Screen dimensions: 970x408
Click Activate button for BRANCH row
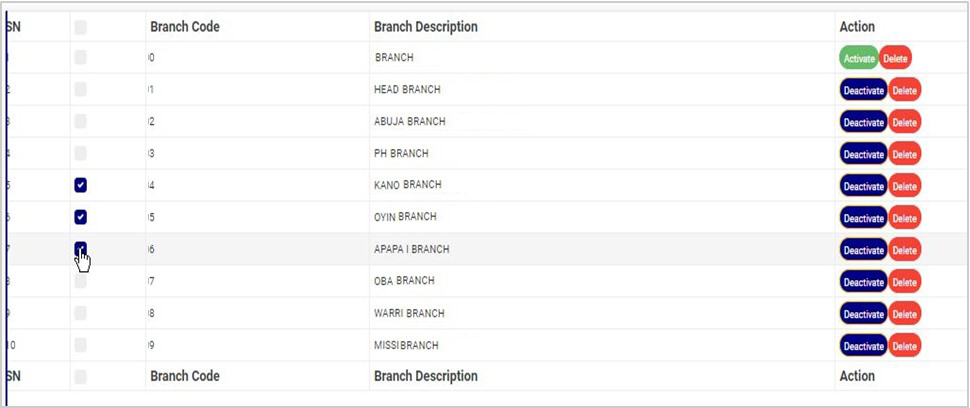[x=858, y=59]
